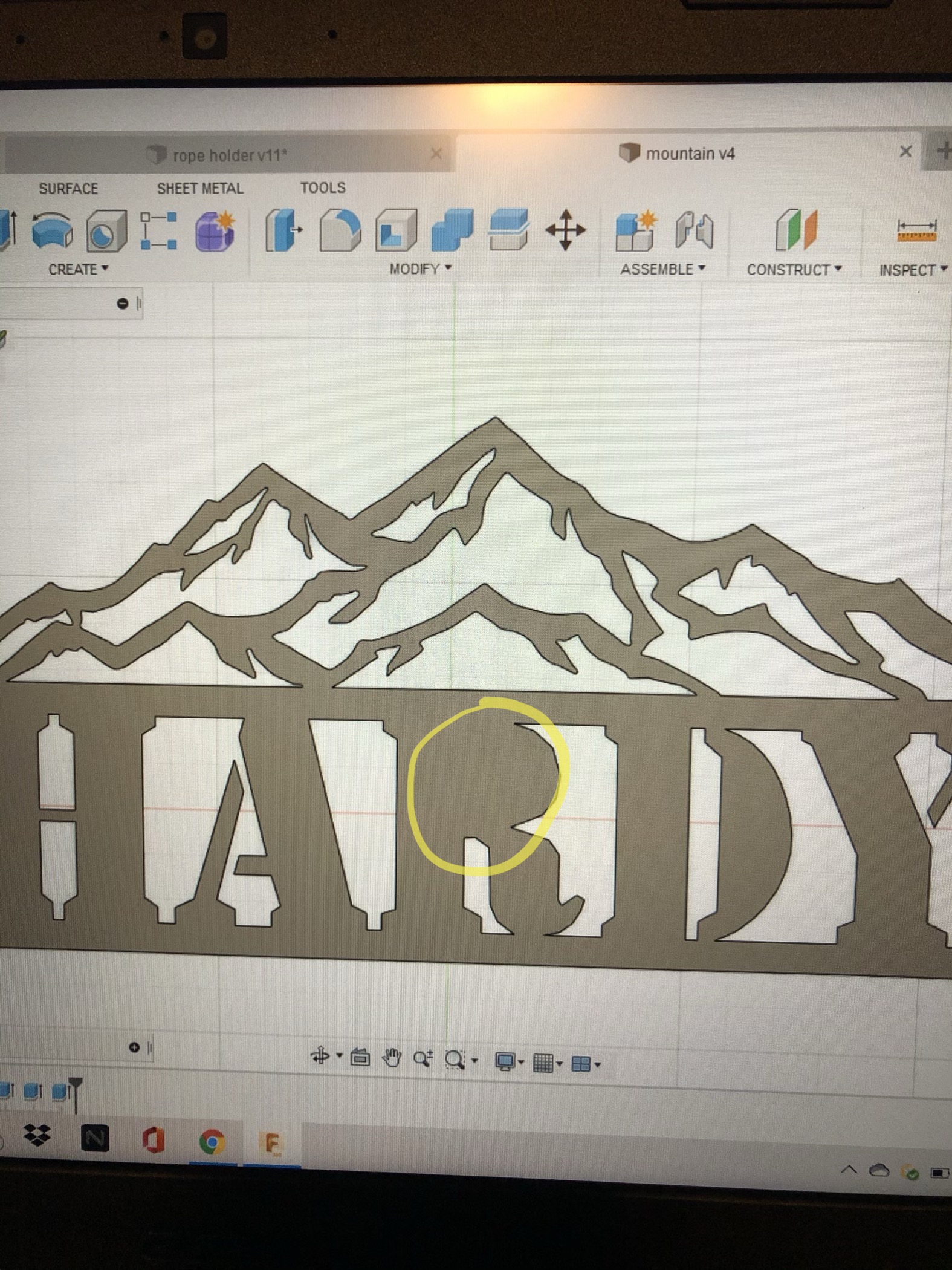
Task: Click the Zoom Window fit icon
Action: pos(455,1060)
